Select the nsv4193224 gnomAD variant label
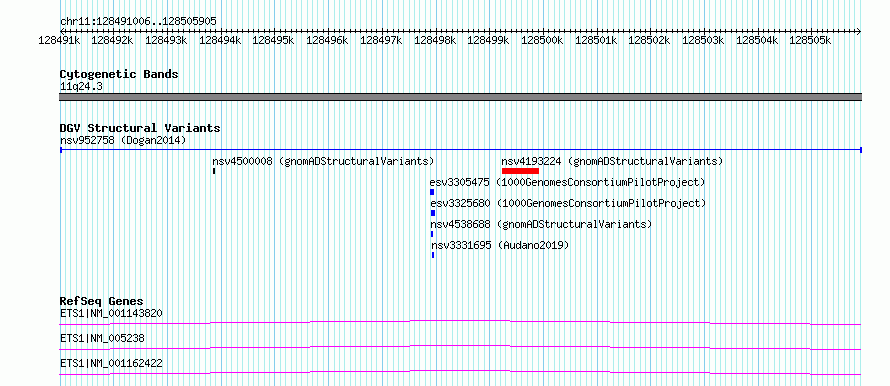The height and width of the screenshot is (386, 890). [612, 161]
